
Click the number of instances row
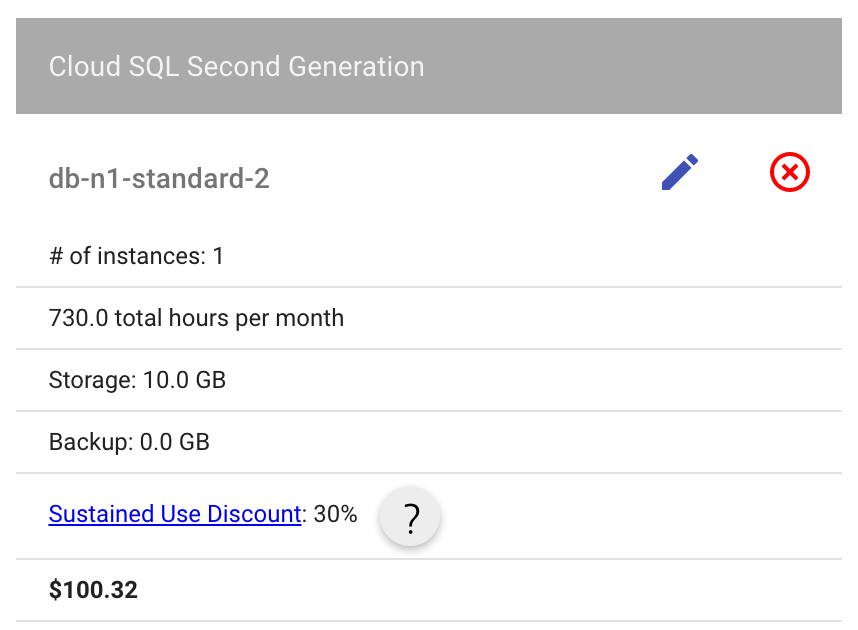point(136,256)
